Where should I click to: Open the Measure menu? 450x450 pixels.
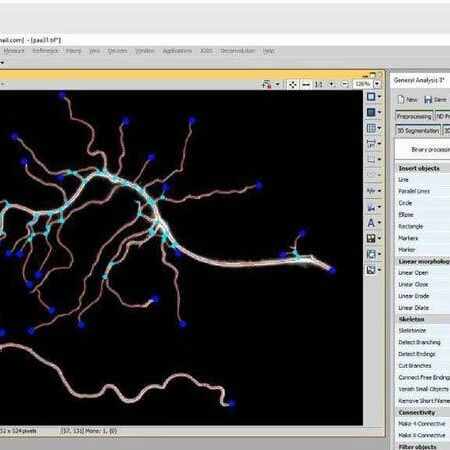(14, 51)
